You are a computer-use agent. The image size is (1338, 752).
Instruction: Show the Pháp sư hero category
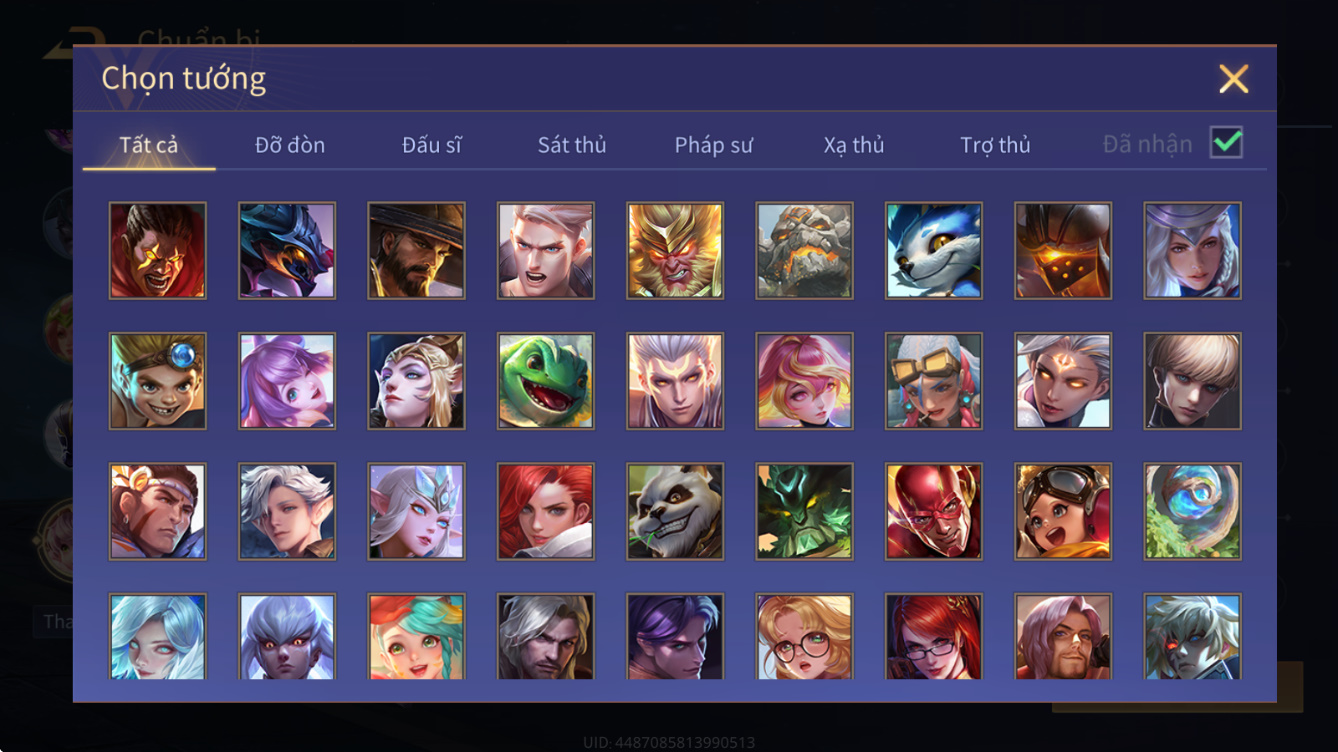[x=714, y=145]
